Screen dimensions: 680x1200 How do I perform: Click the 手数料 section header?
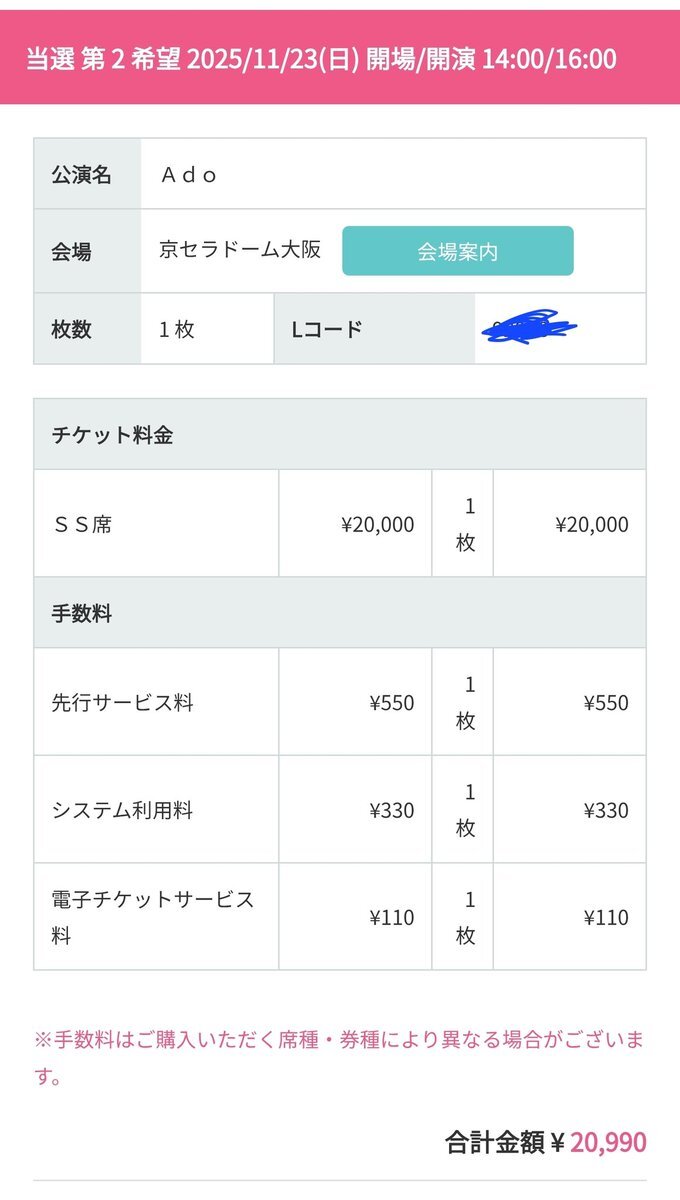(x=340, y=613)
